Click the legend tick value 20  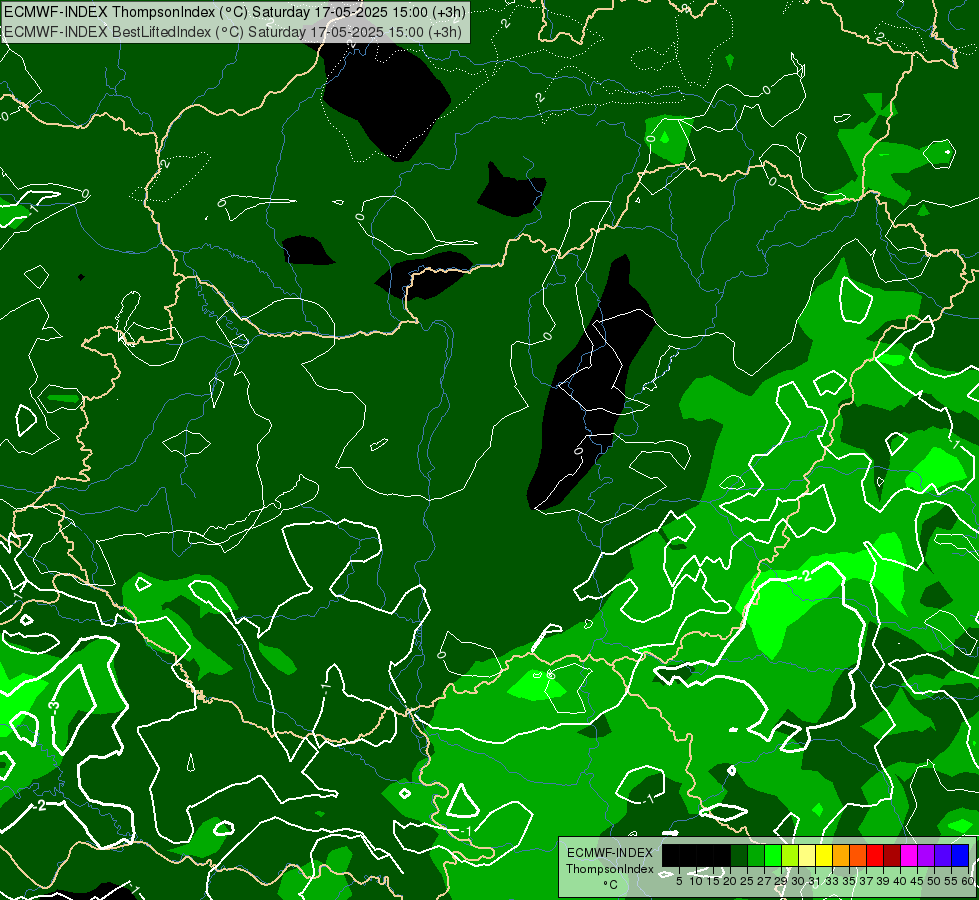(730, 881)
